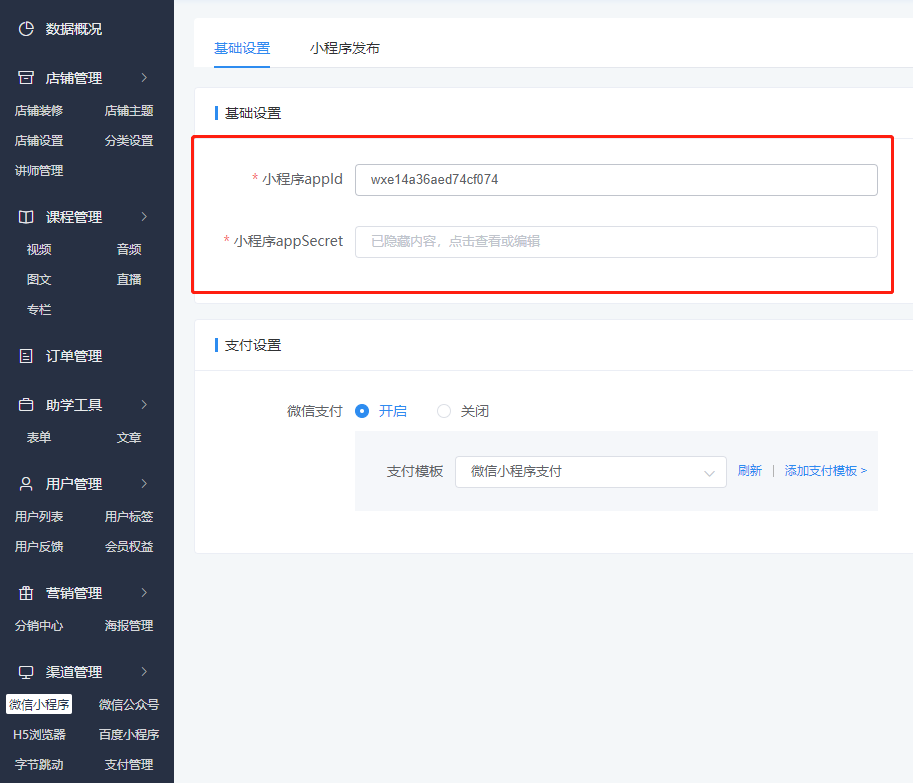913x783 pixels.
Task: Select the 助学工具 briefcase icon
Action: [x=26, y=405]
